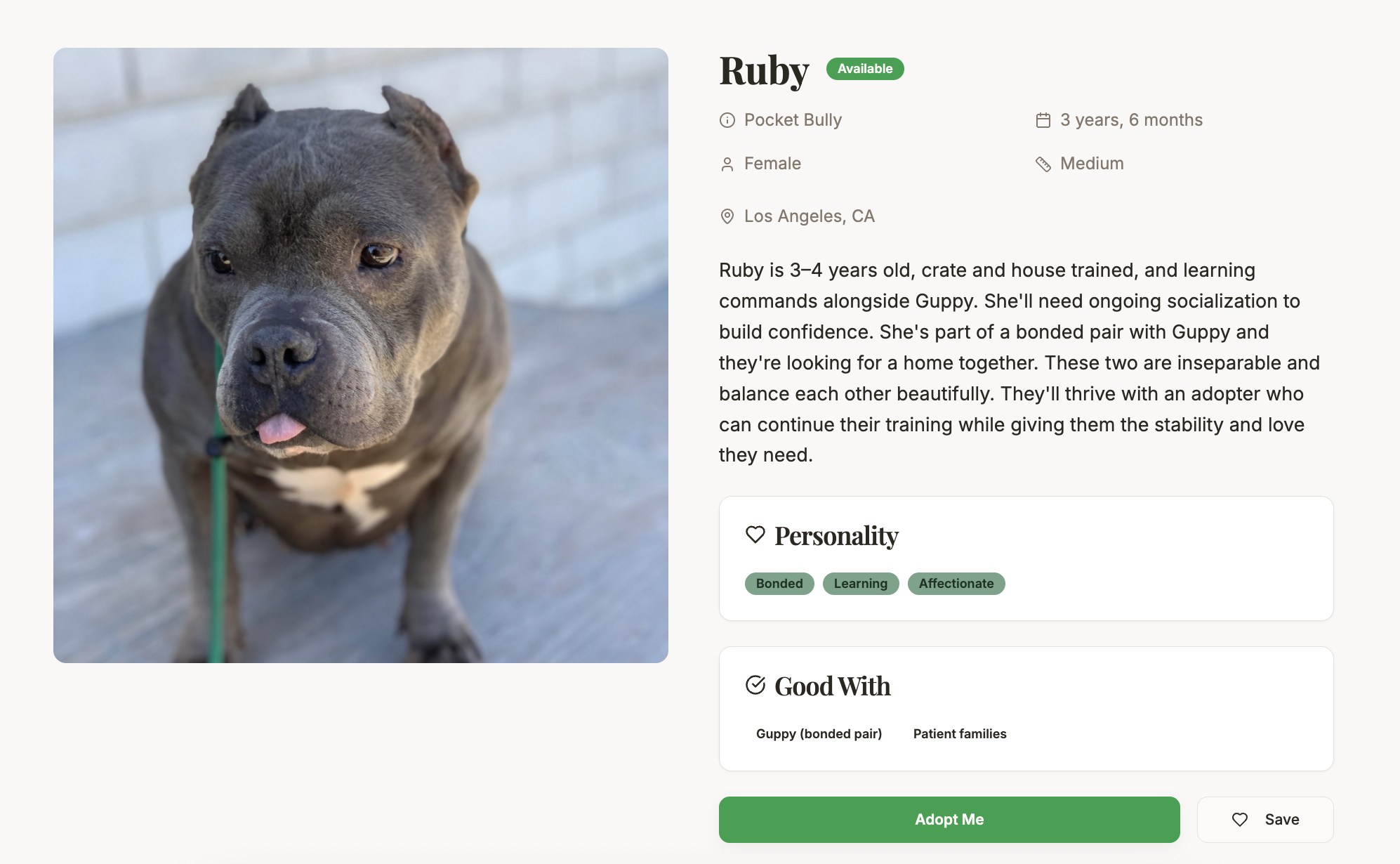Click the info icon beside Pocket Bully

(x=727, y=120)
